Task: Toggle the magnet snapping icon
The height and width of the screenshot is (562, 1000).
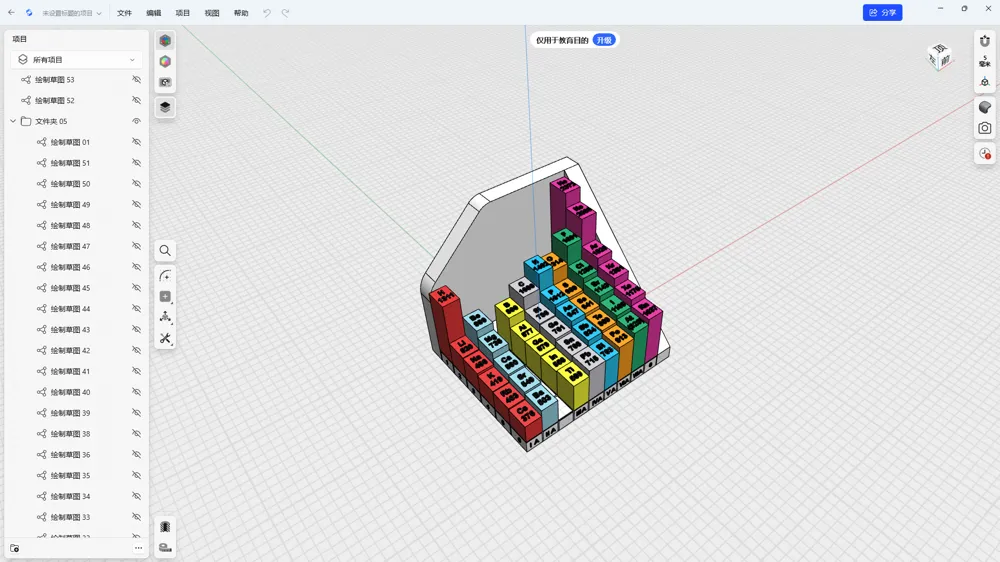Action: 985,41
